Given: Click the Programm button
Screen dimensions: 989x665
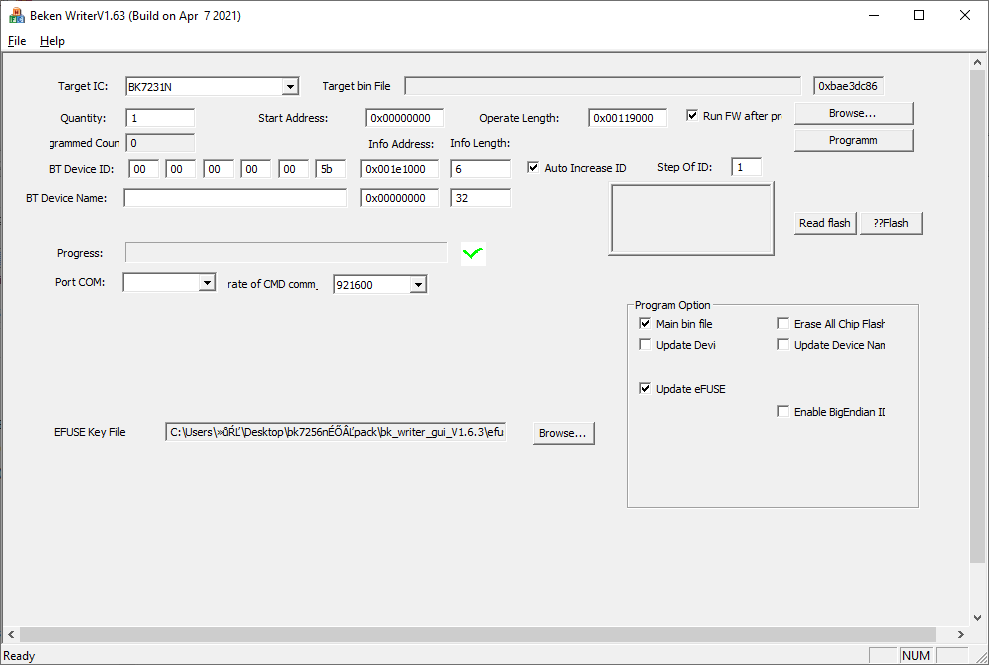Looking at the screenshot, I should [x=853, y=139].
